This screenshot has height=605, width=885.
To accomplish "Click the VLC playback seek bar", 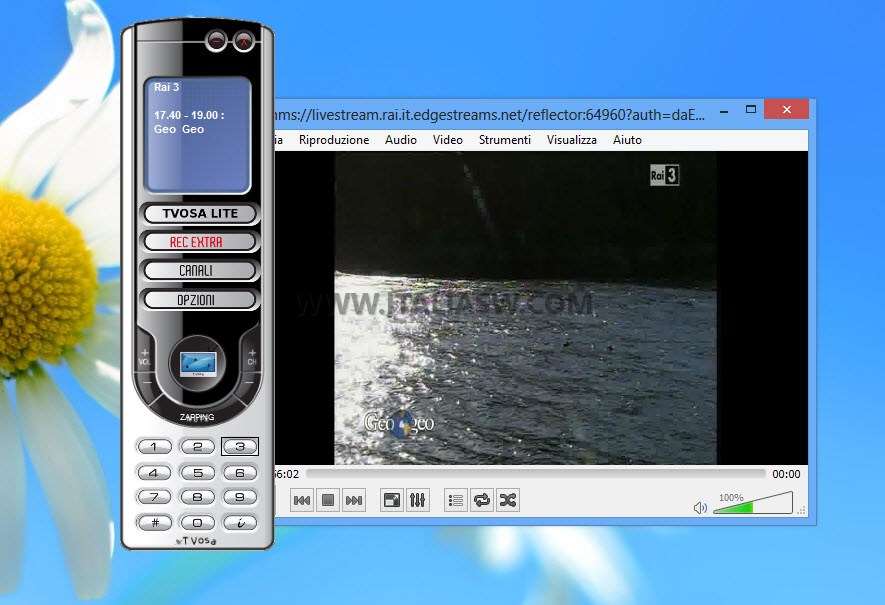I will [535, 474].
